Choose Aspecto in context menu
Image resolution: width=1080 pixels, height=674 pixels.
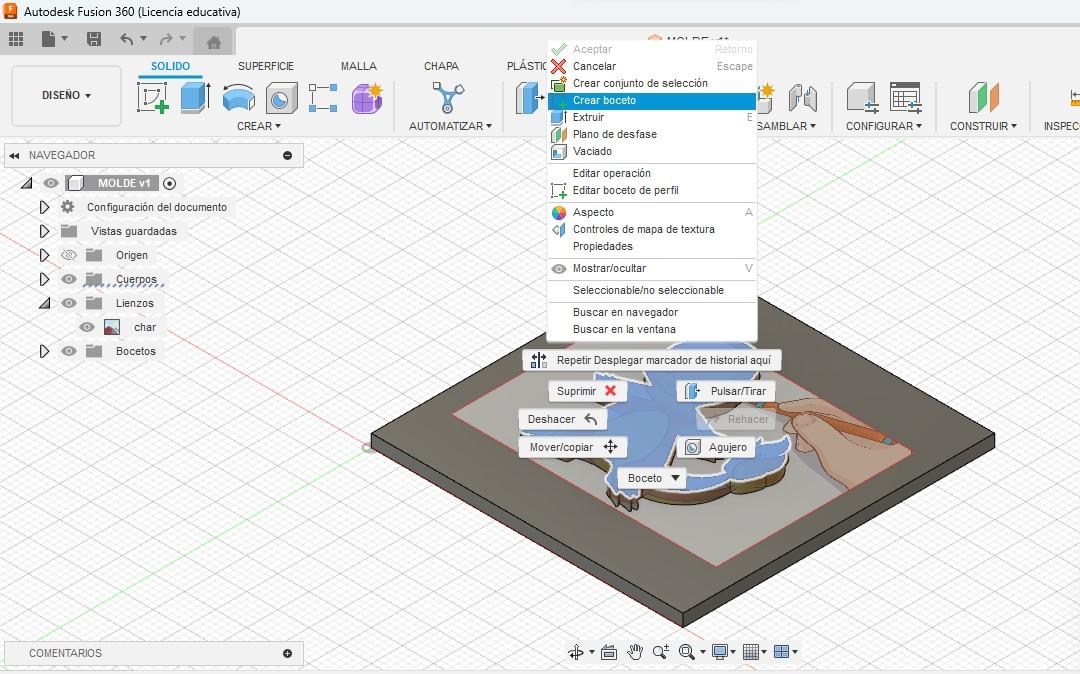pos(652,212)
